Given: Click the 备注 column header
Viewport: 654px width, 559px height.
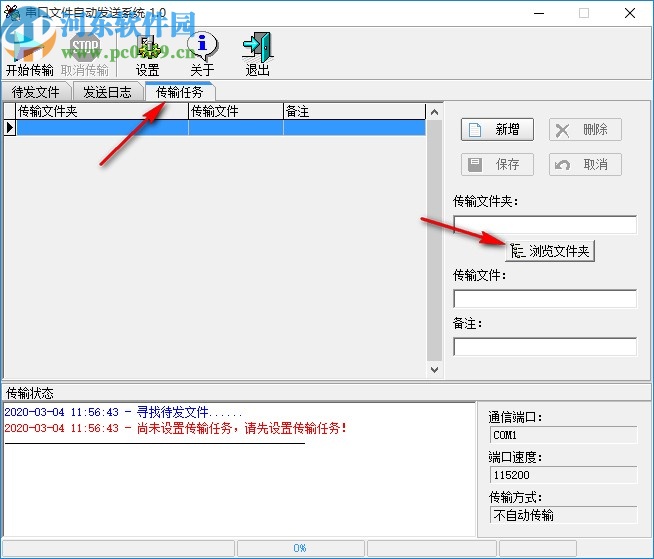Looking at the screenshot, I should click(355, 111).
